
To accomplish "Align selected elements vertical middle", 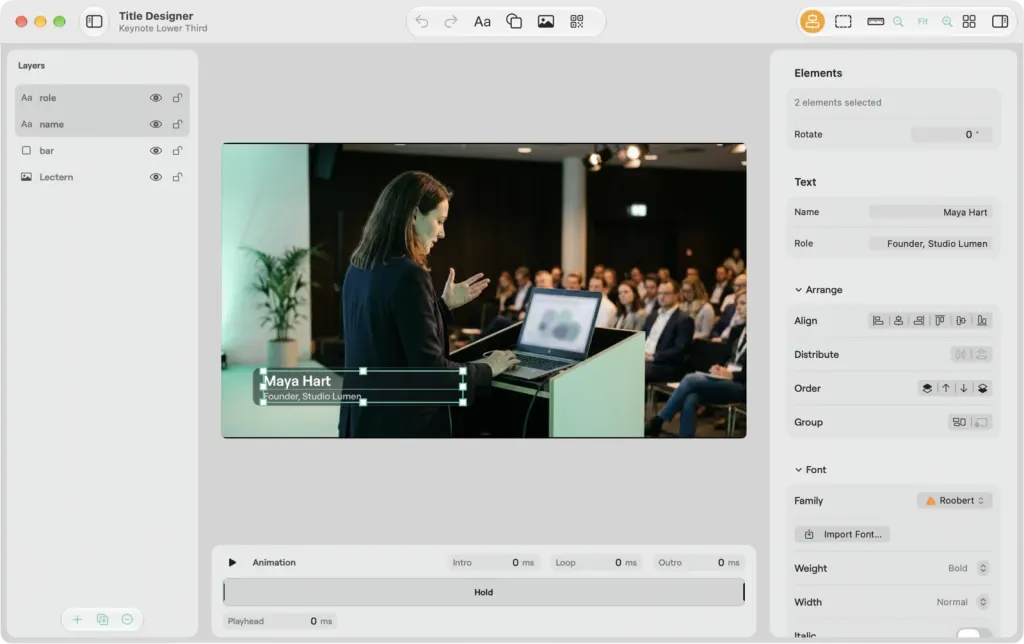I will coord(961,321).
